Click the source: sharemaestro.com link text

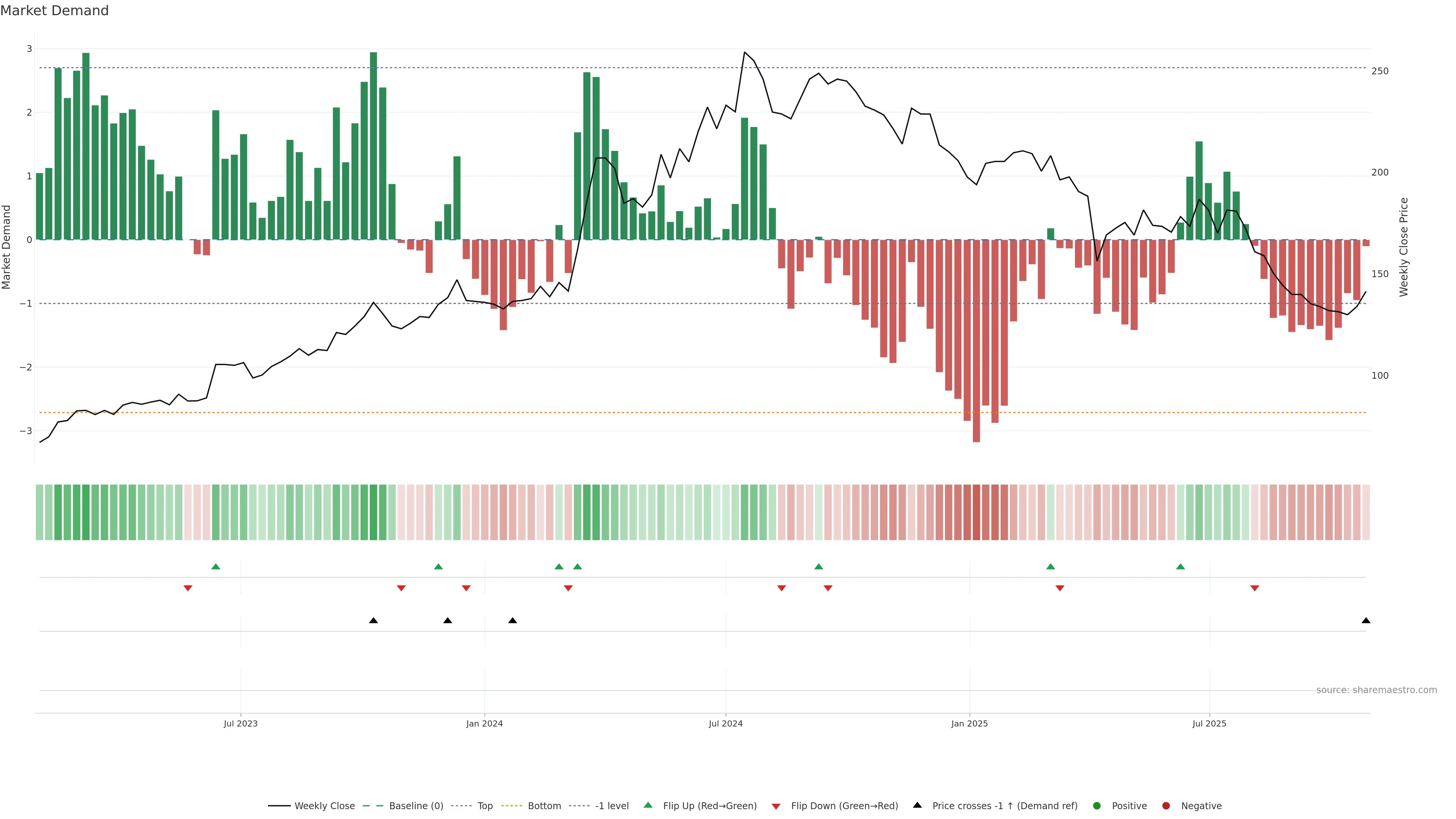tap(1376, 690)
